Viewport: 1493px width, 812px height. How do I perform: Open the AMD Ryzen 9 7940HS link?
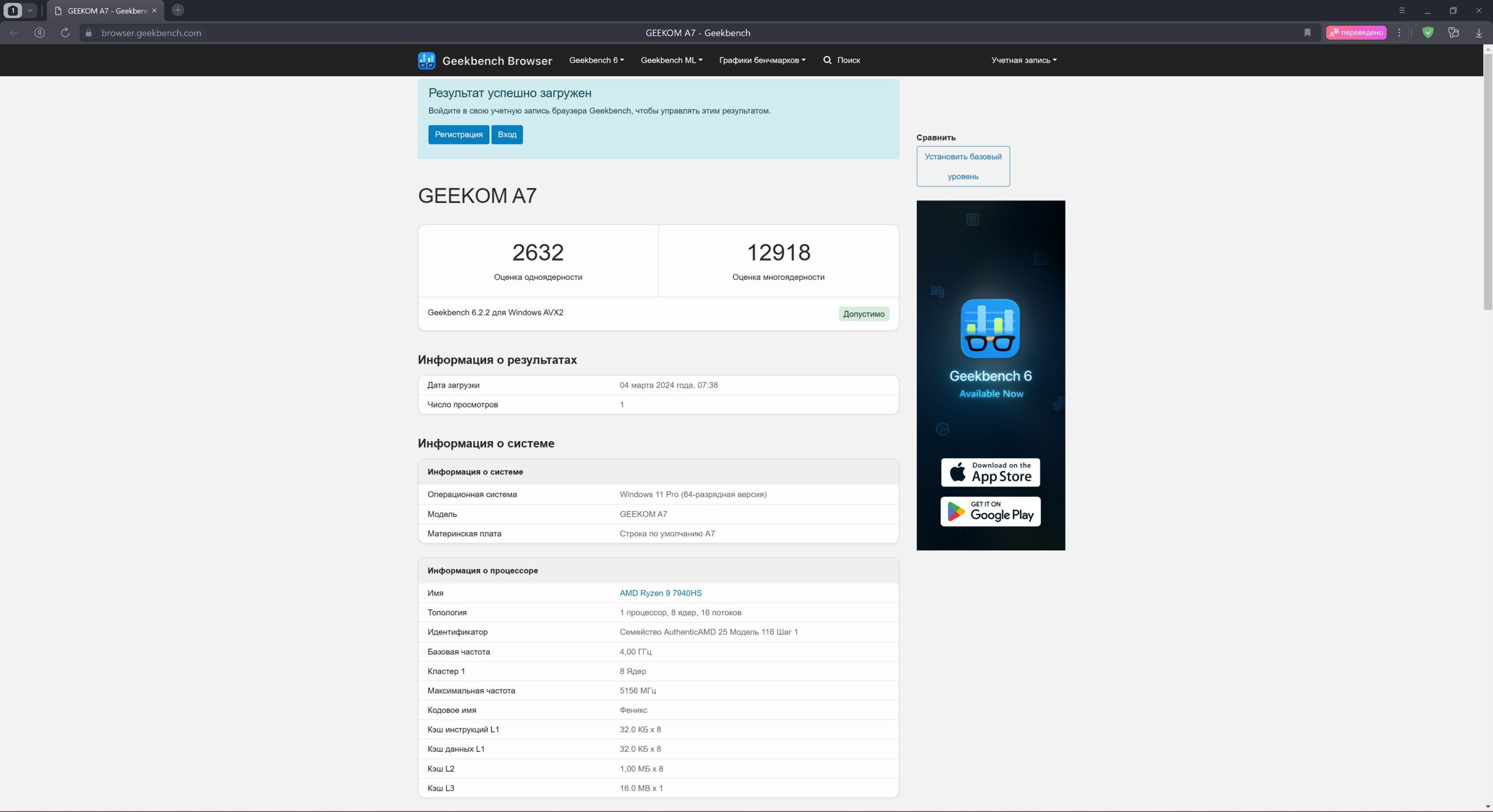(x=660, y=593)
